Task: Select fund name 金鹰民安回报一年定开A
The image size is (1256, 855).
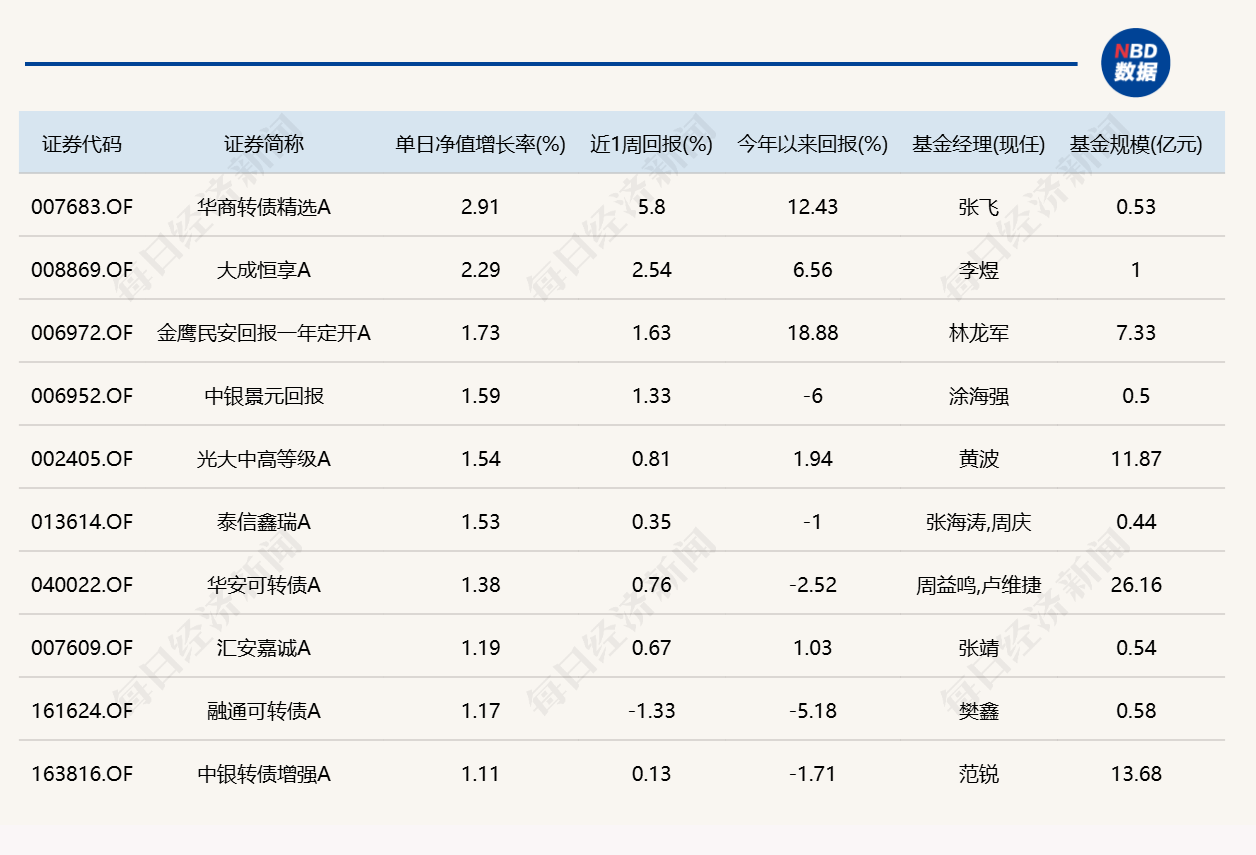Action: (264, 333)
